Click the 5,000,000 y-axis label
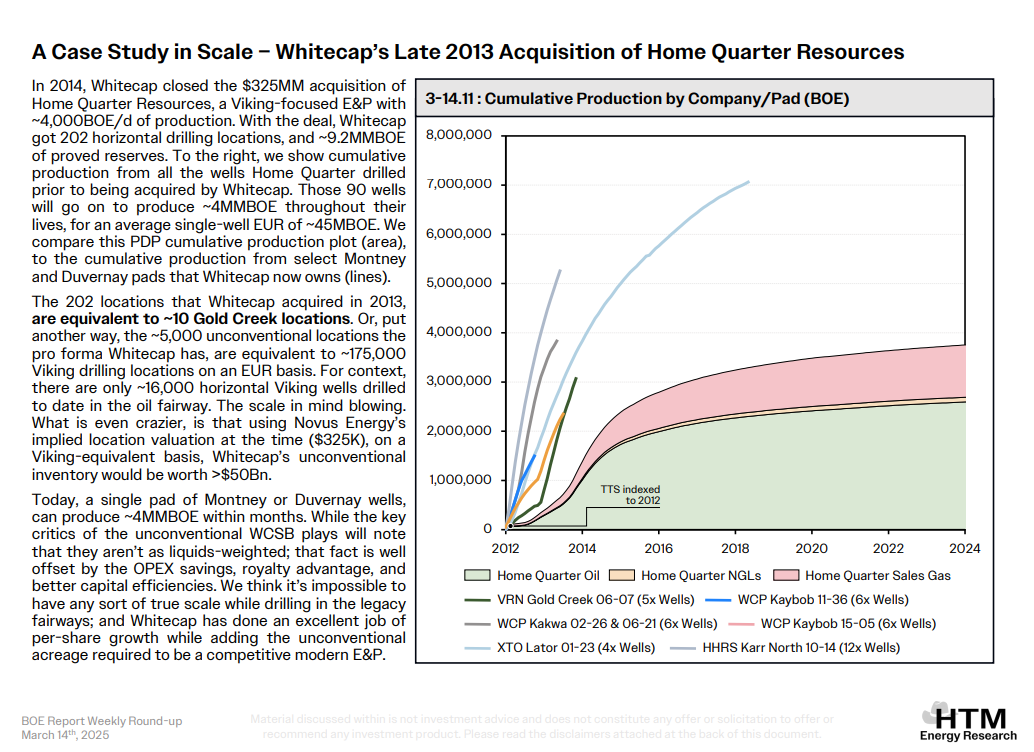This screenshot has width=1034, height=752. click(459, 282)
